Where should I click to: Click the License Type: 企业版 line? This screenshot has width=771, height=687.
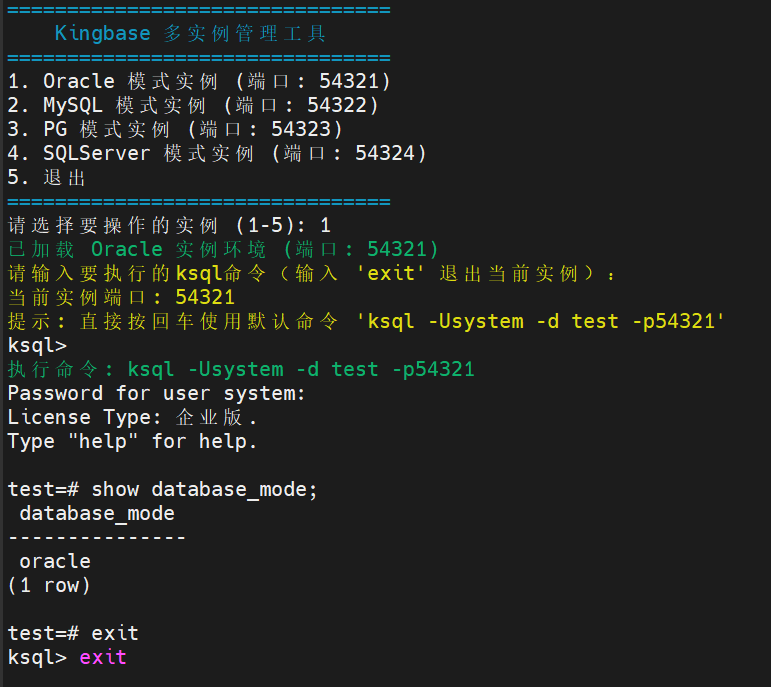132,417
